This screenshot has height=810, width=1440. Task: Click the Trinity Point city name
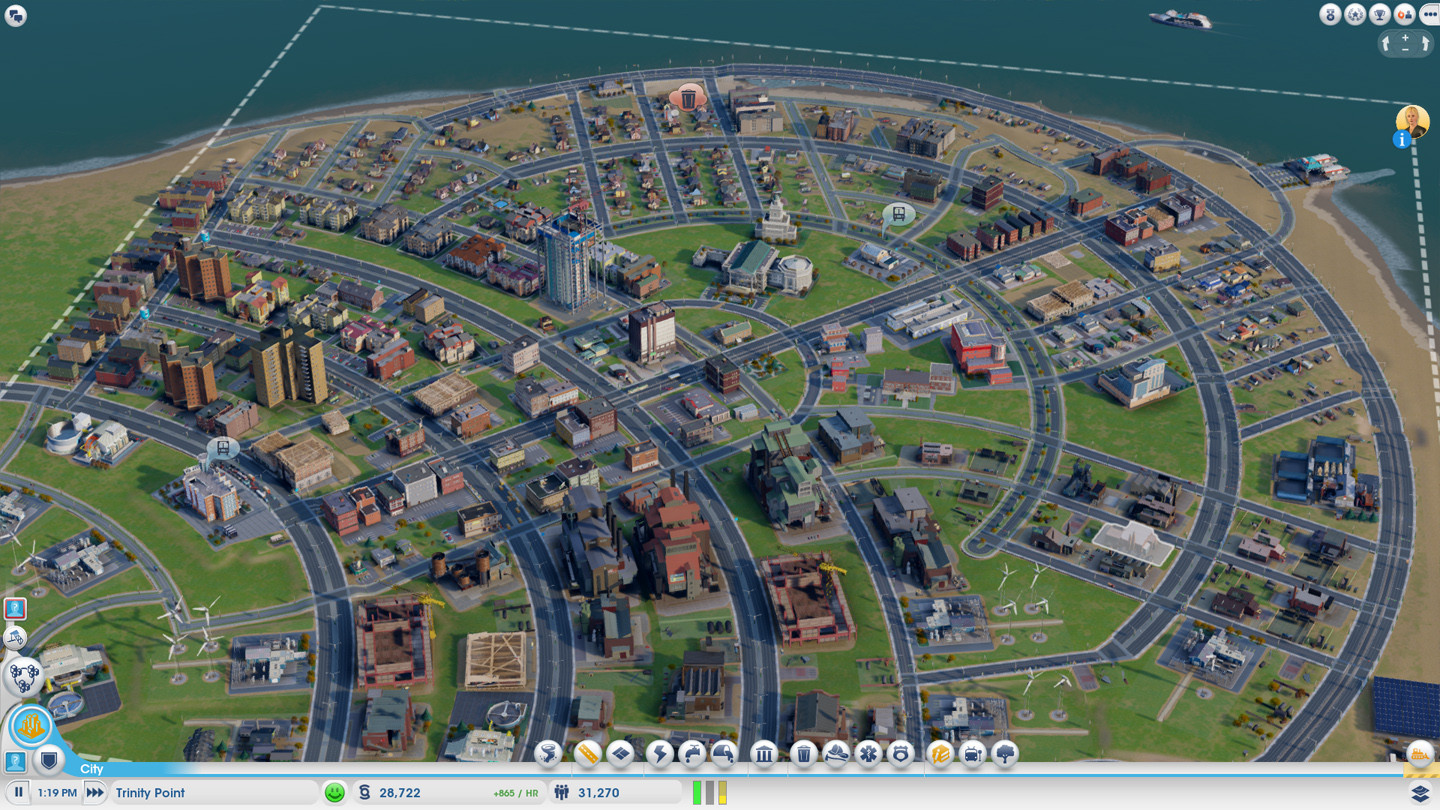(150, 793)
